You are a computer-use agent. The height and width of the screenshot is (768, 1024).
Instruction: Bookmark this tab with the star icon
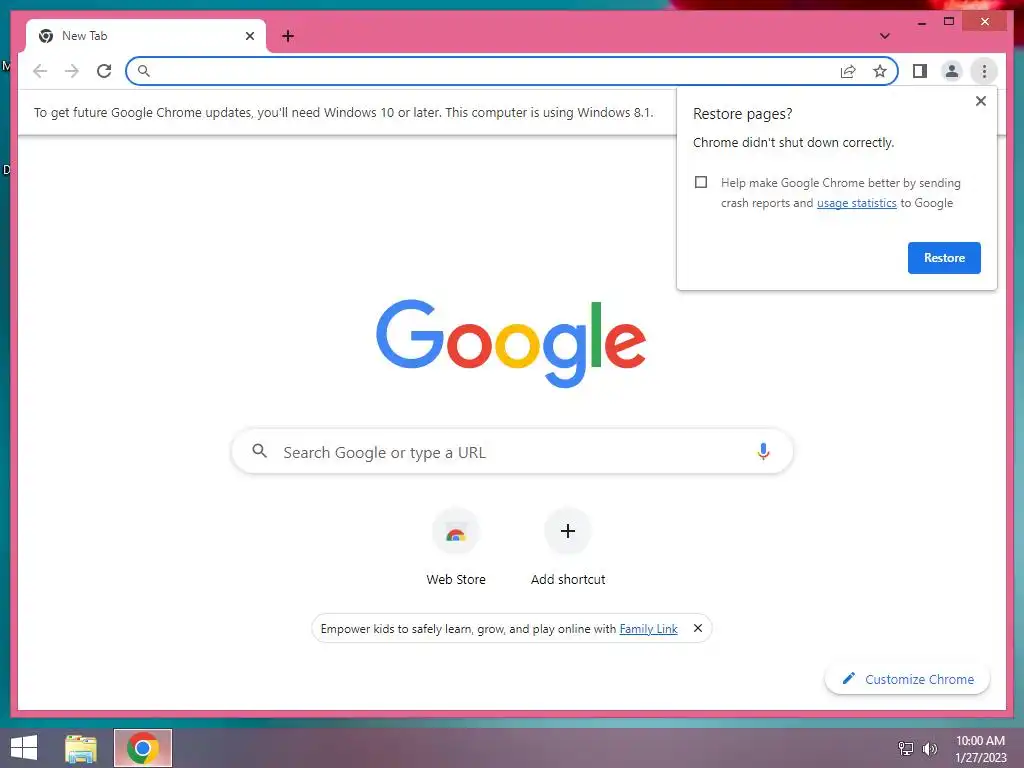click(880, 71)
